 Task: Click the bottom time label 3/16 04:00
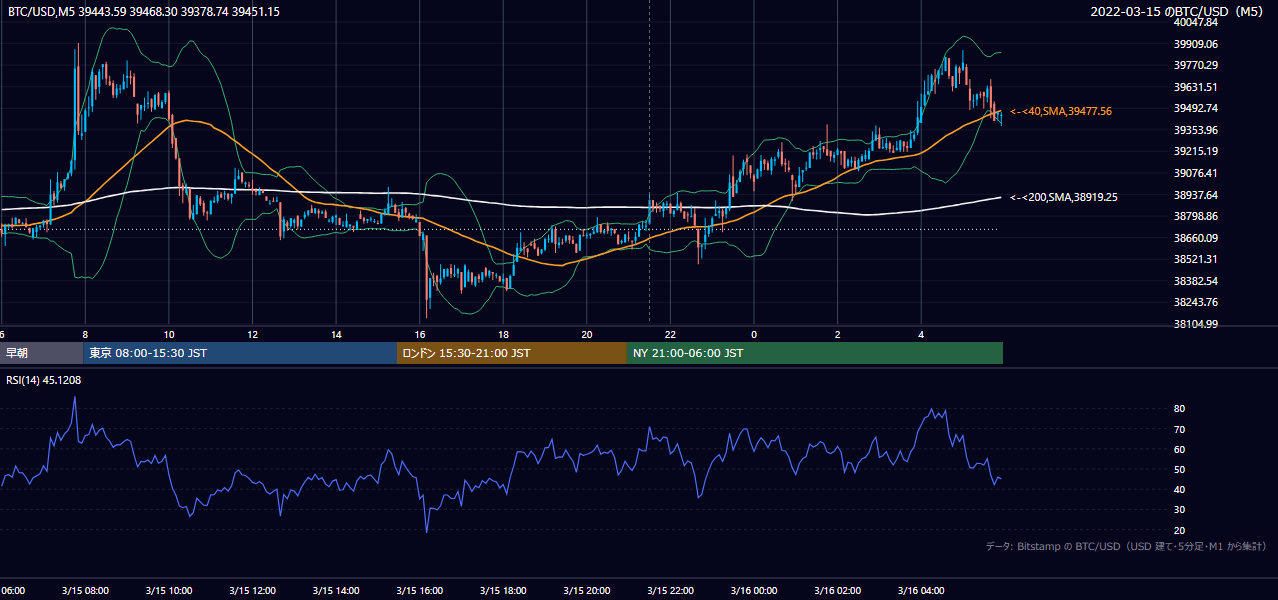tap(921, 591)
